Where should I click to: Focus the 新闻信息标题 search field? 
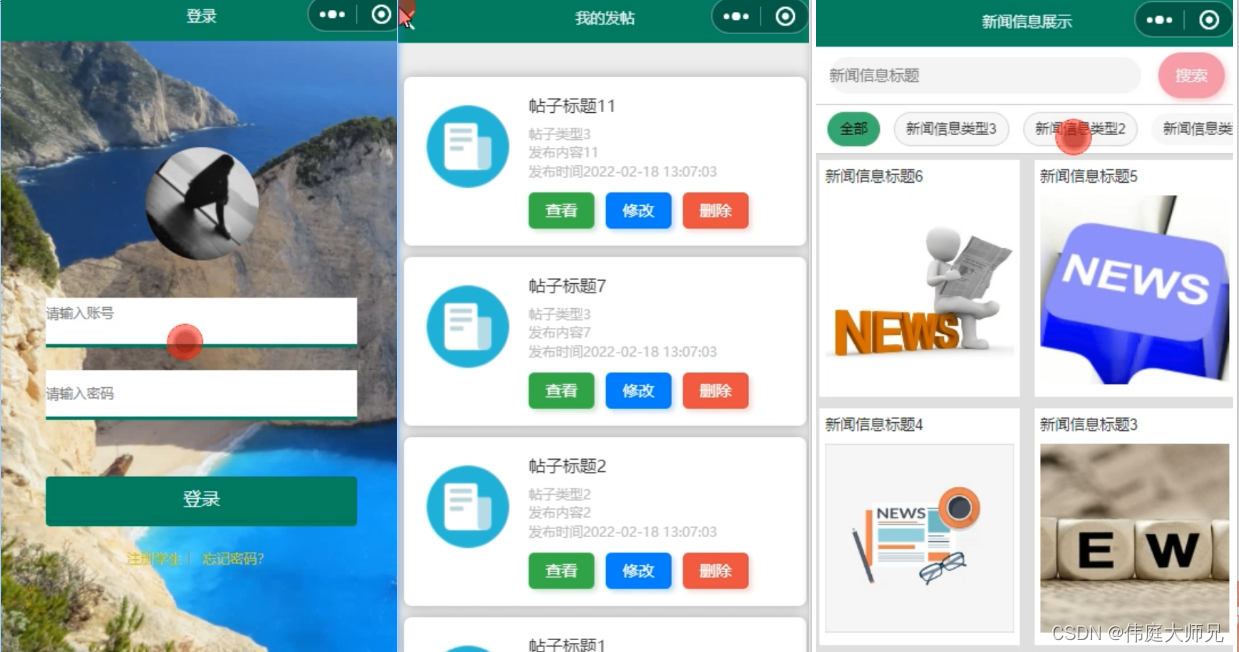click(984, 76)
